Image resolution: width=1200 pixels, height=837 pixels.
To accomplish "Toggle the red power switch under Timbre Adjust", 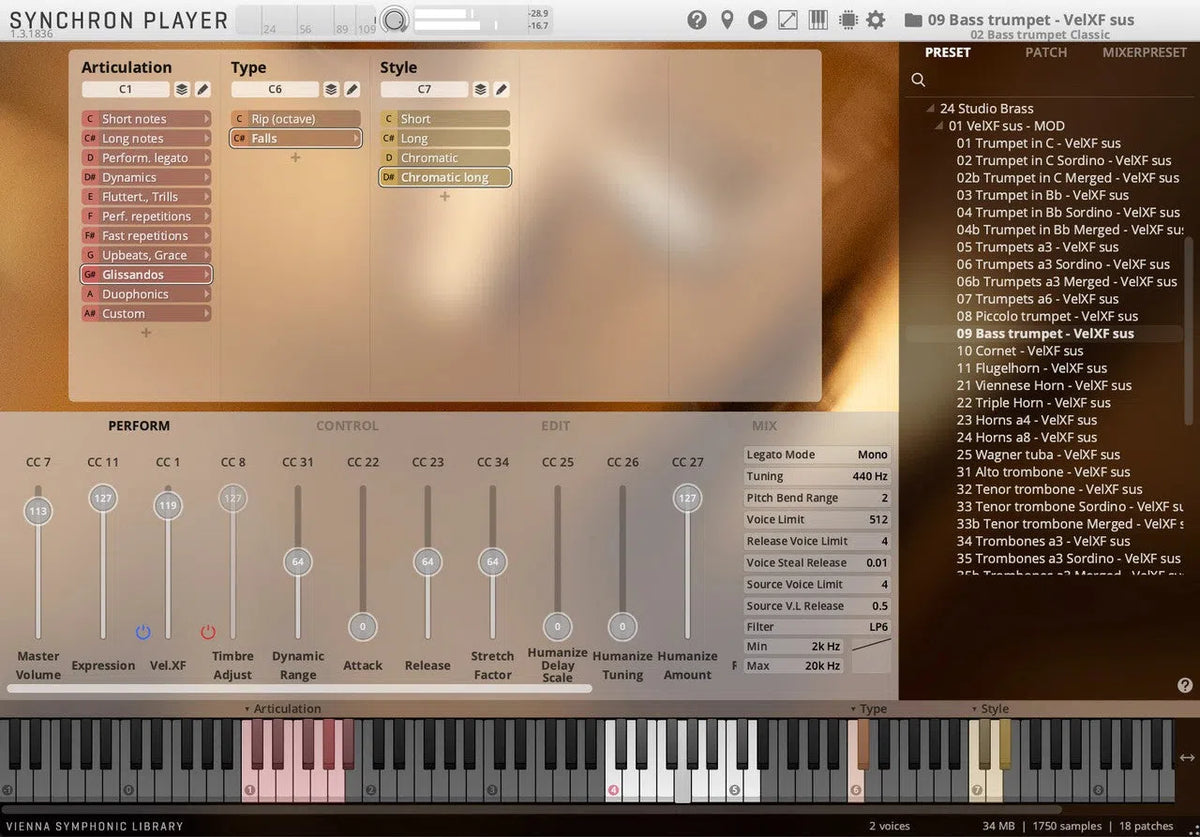I will [x=208, y=632].
